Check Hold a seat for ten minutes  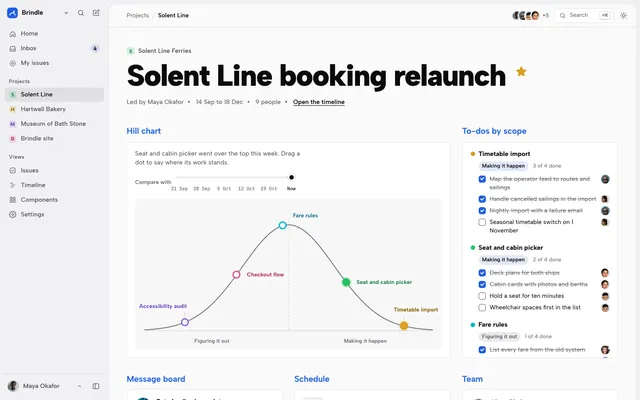pos(482,296)
